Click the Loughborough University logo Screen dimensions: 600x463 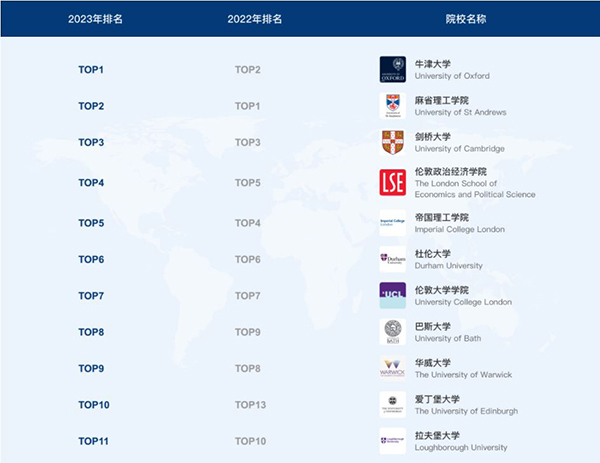coord(393,440)
